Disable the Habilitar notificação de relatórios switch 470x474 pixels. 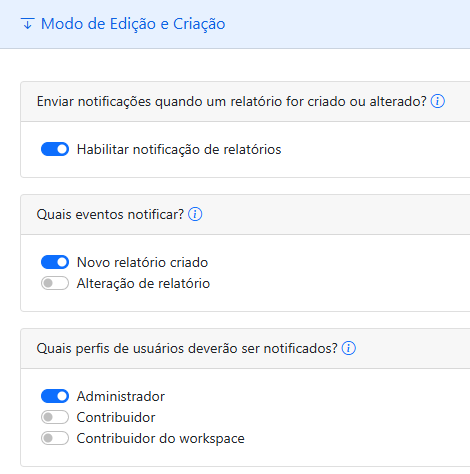coord(55,149)
